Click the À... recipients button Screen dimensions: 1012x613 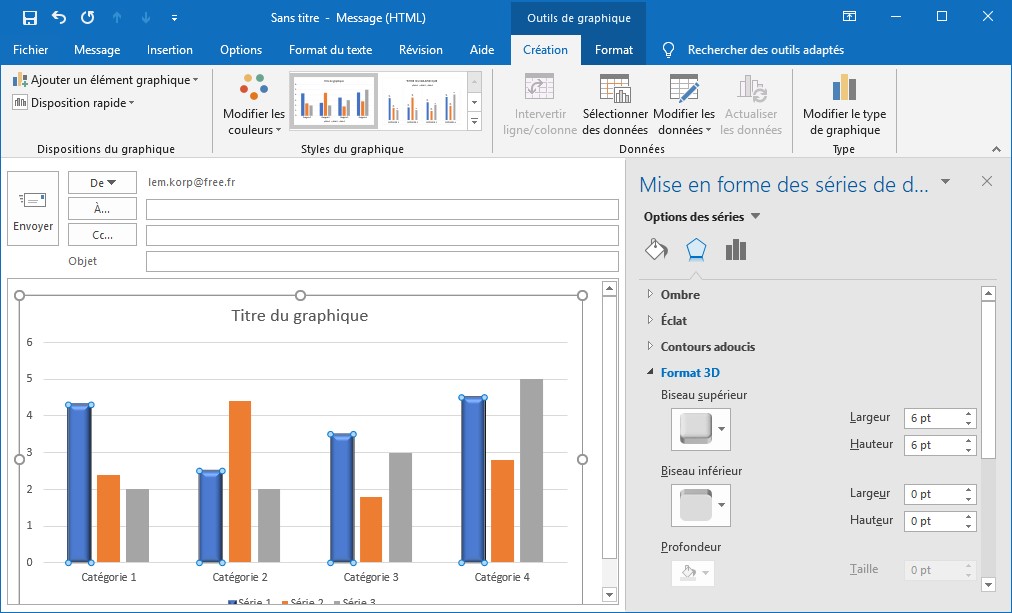click(x=102, y=209)
